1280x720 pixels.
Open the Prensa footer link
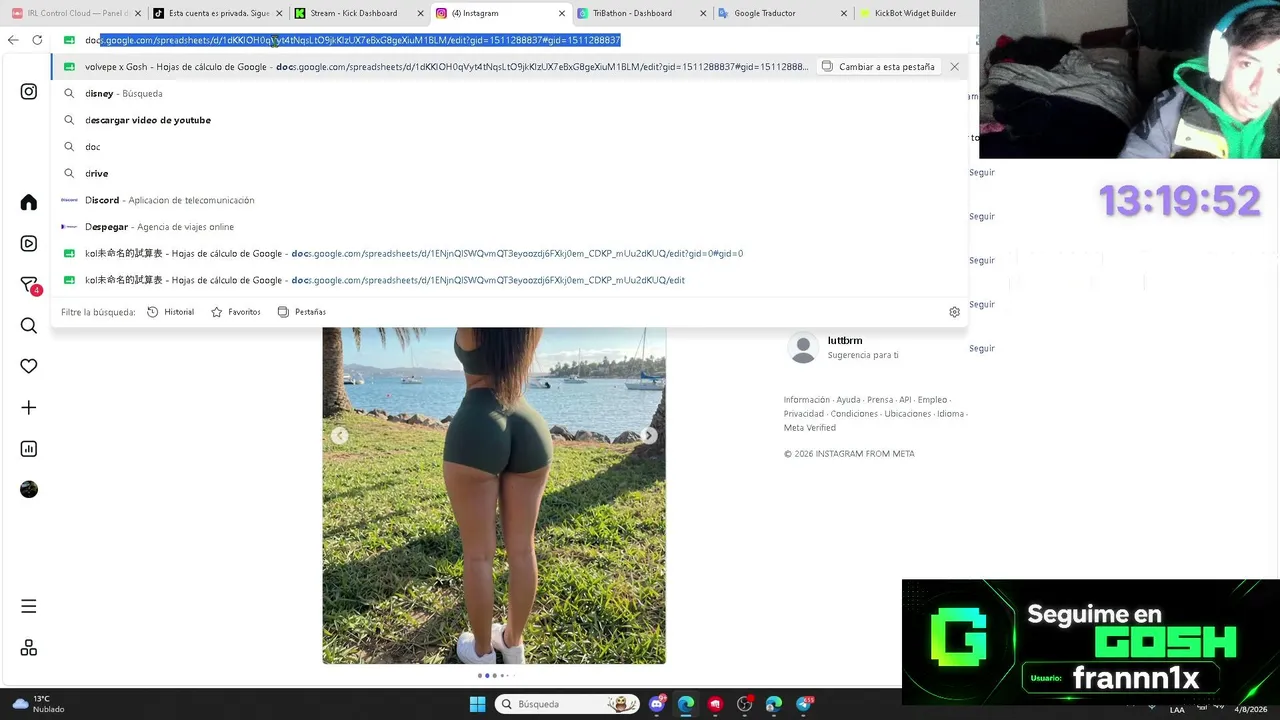[880, 400]
